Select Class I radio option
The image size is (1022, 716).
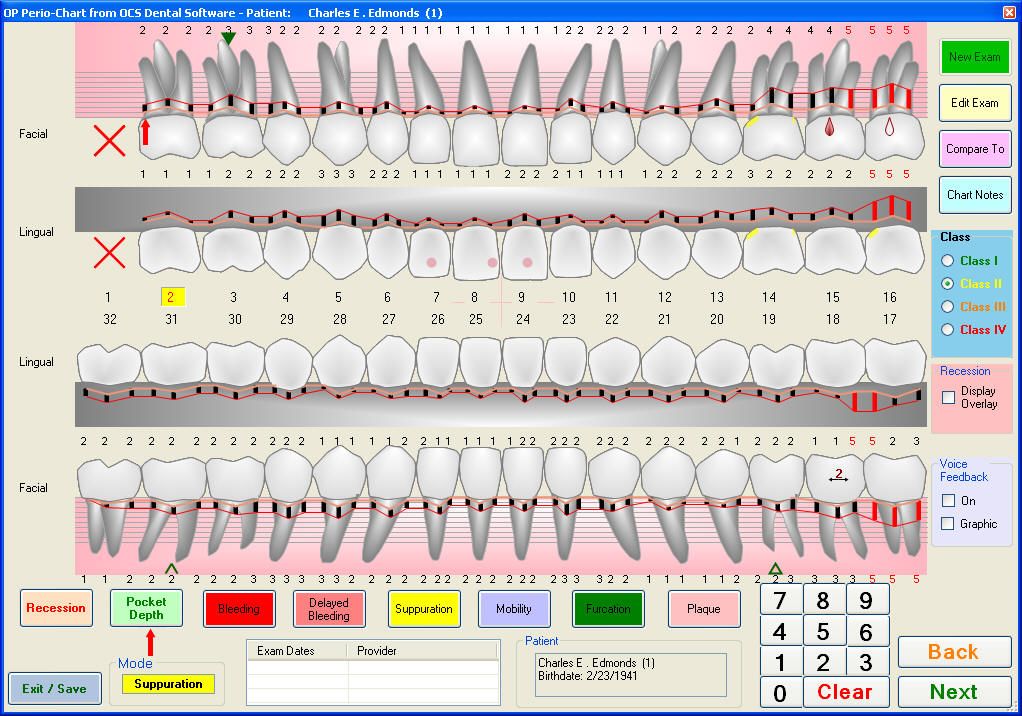(948, 261)
